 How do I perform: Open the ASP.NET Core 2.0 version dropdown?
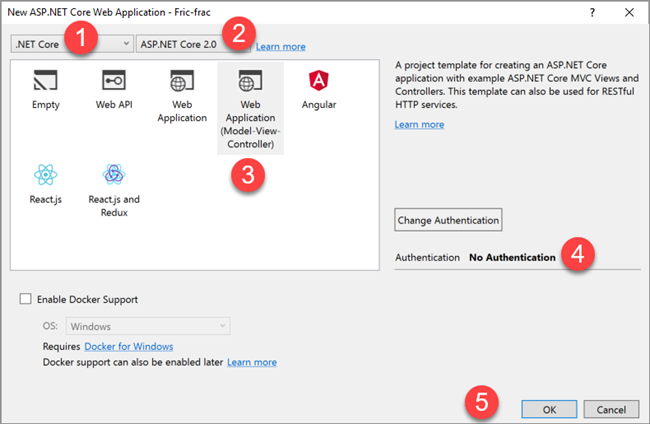[x=193, y=44]
